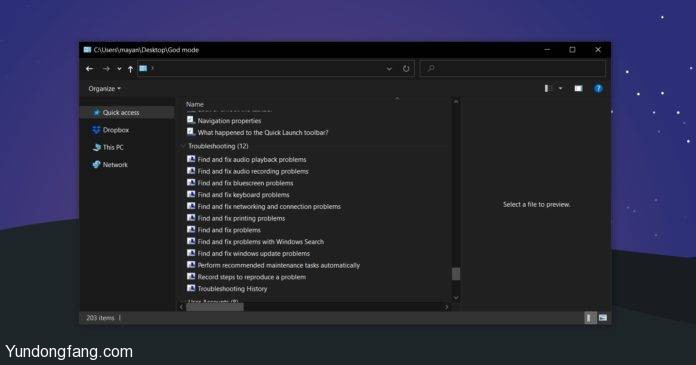The width and height of the screenshot is (696, 365).
Task: Select Find and fix windows update problems
Action: [253, 254]
